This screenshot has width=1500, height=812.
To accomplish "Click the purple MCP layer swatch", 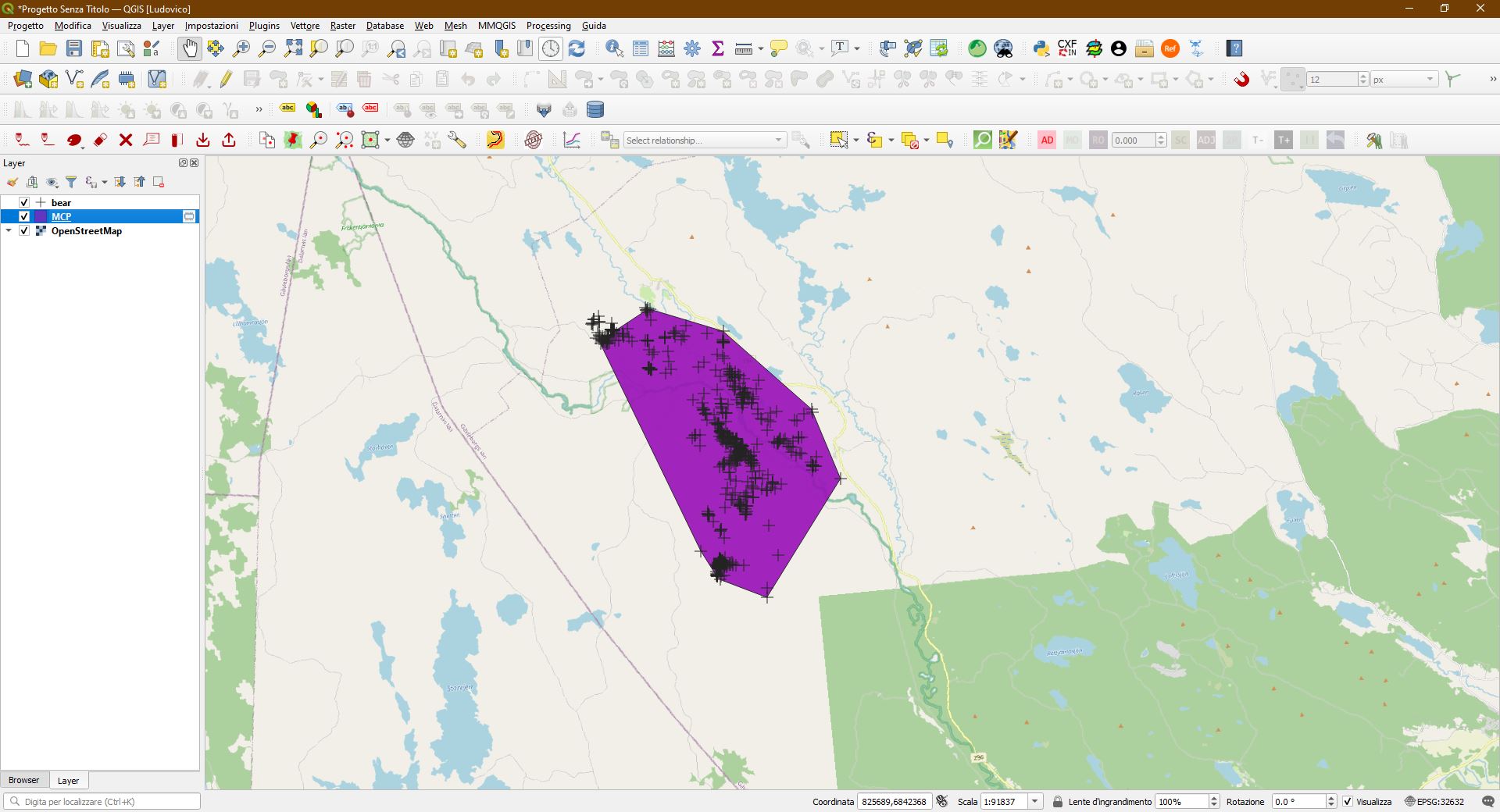I will [x=41, y=216].
